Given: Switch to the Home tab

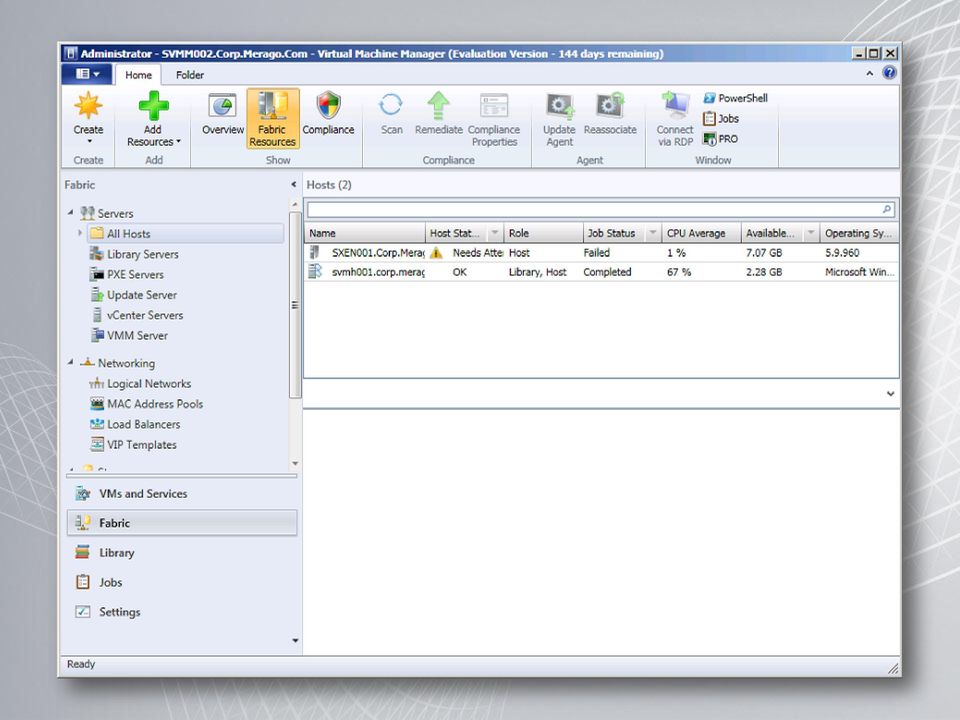Looking at the screenshot, I should [138, 75].
